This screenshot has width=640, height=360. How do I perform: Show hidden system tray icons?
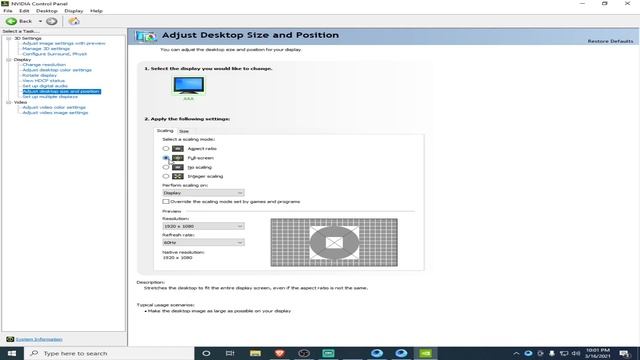pyautogui.click(x=516, y=353)
